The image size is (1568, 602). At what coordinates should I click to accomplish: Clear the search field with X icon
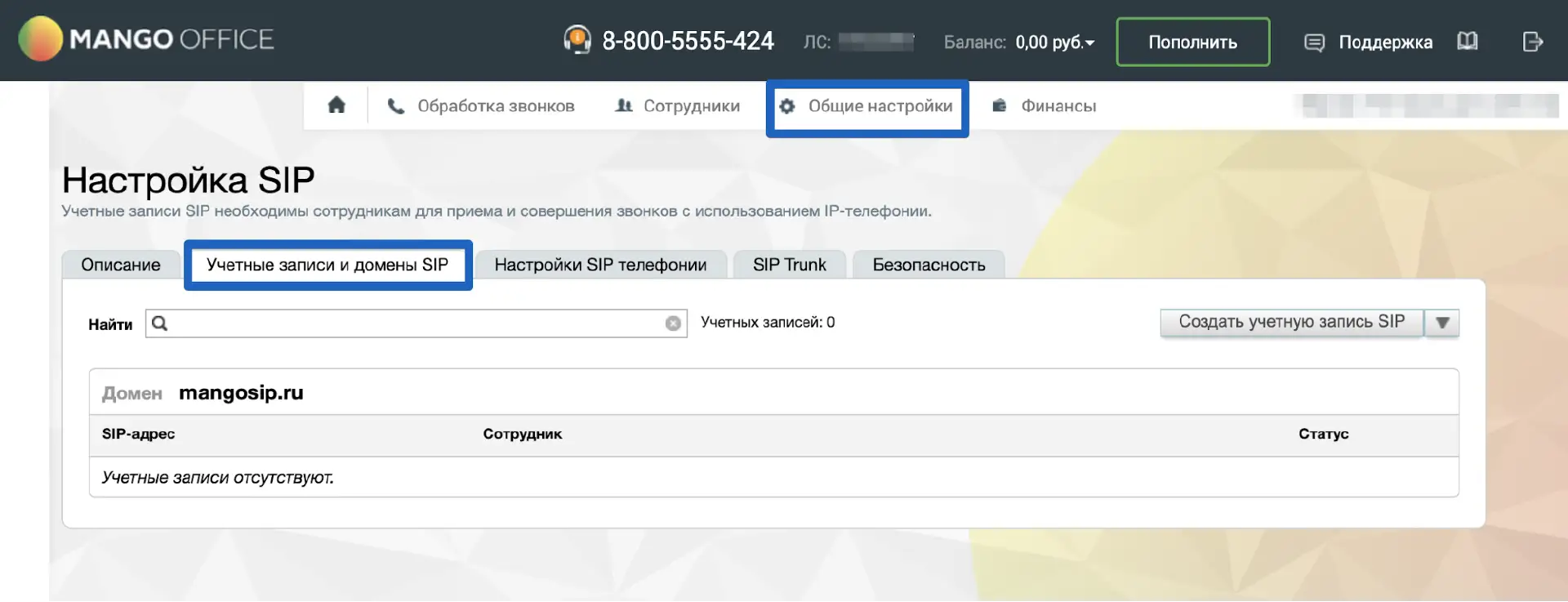[x=673, y=323]
